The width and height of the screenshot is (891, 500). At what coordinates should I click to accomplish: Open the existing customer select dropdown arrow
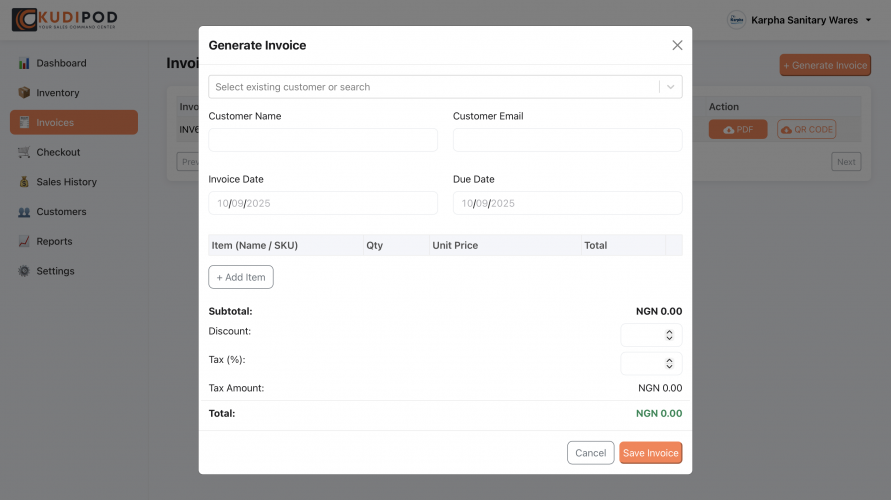point(671,87)
